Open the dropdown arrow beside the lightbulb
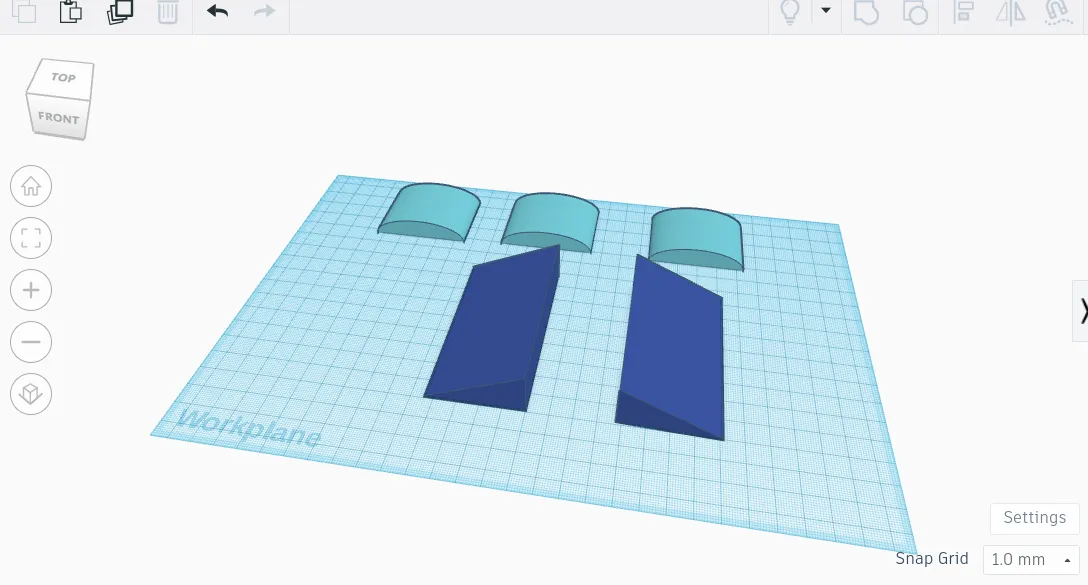Screen dimensions: 1088x585 [826, 10]
